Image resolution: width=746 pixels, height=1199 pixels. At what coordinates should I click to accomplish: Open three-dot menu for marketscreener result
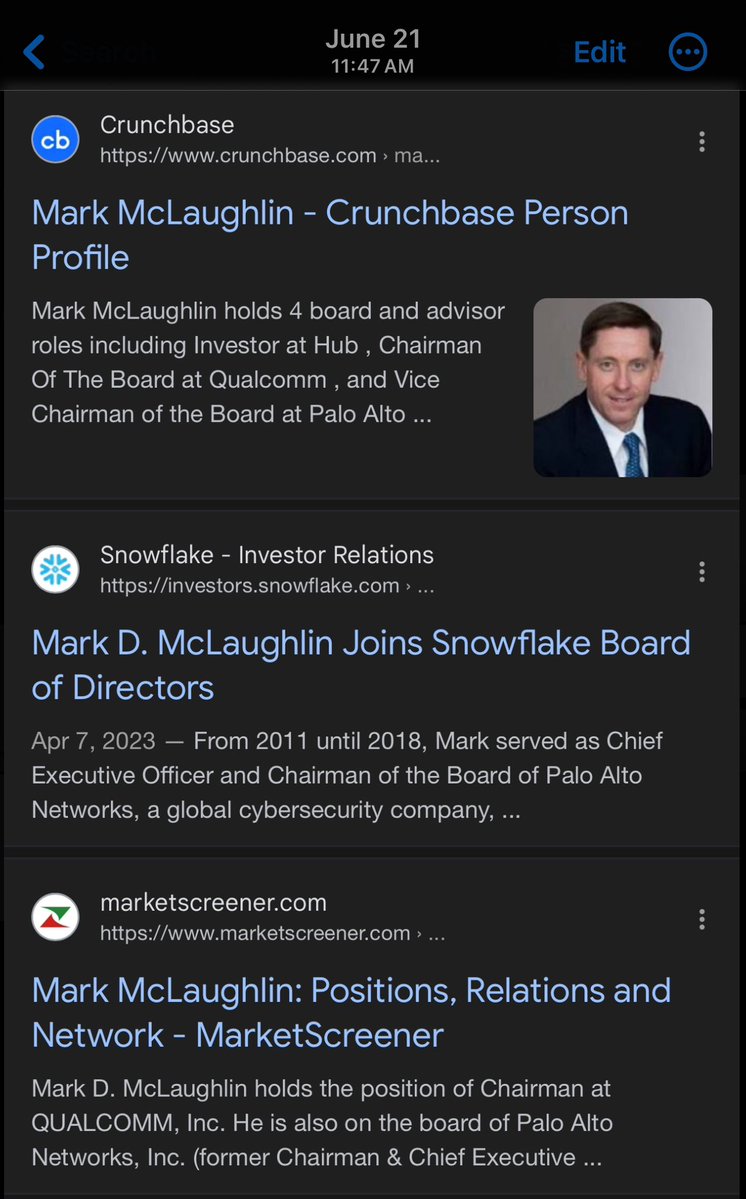[x=702, y=919]
